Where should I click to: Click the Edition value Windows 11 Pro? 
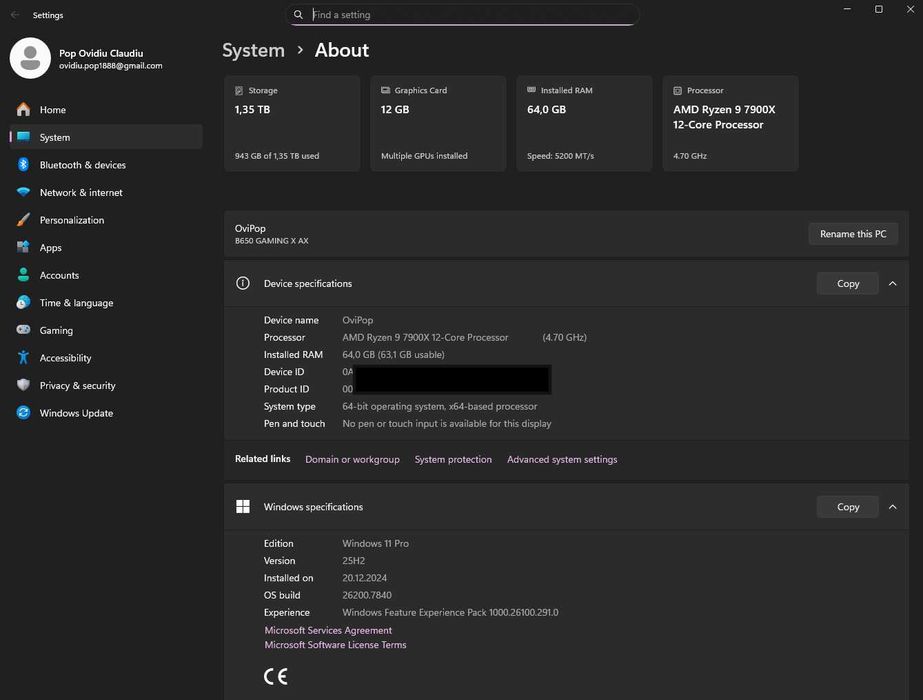click(376, 543)
